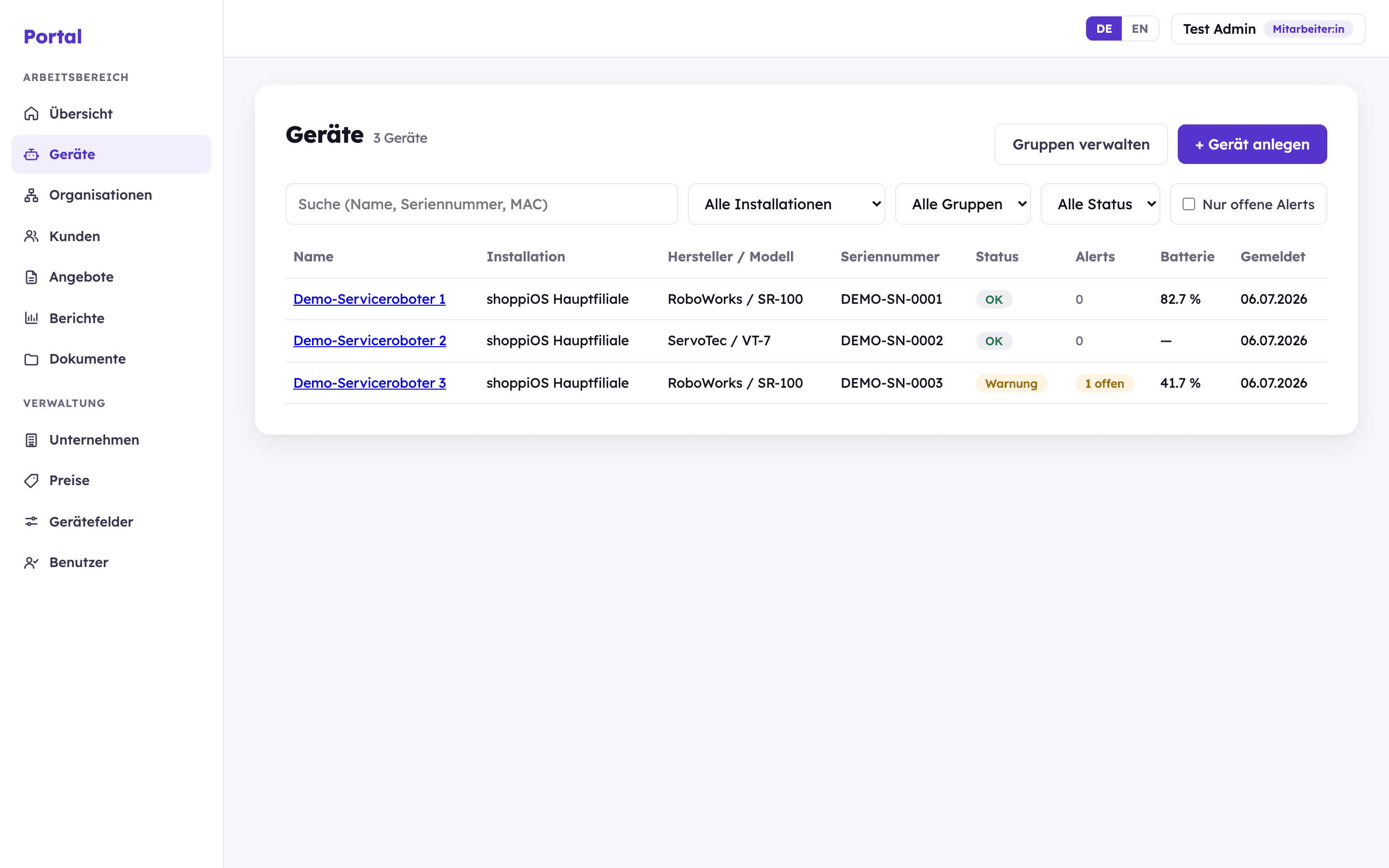Open the Demo-Serviceroboter 3 link
Viewport: 1389px width, 868px height.
click(369, 383)
